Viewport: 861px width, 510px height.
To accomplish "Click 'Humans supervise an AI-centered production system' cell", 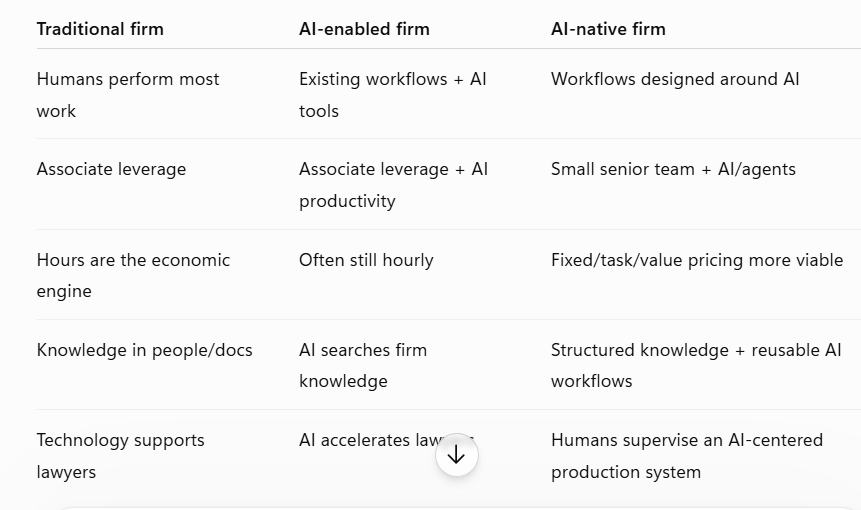I will click(x=687, y=456).
